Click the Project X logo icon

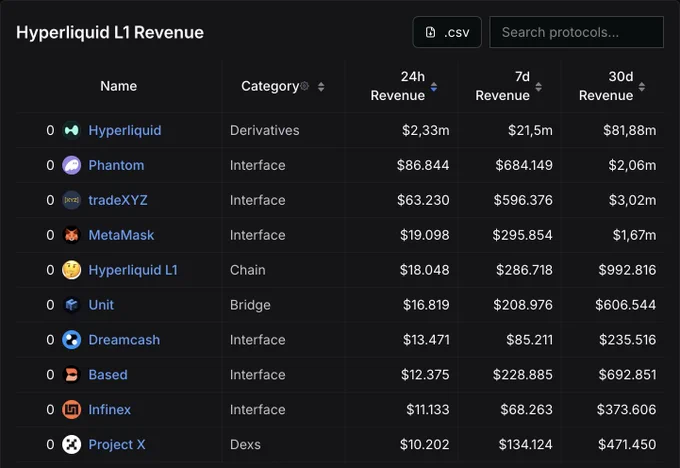click(x=72, y=444)
